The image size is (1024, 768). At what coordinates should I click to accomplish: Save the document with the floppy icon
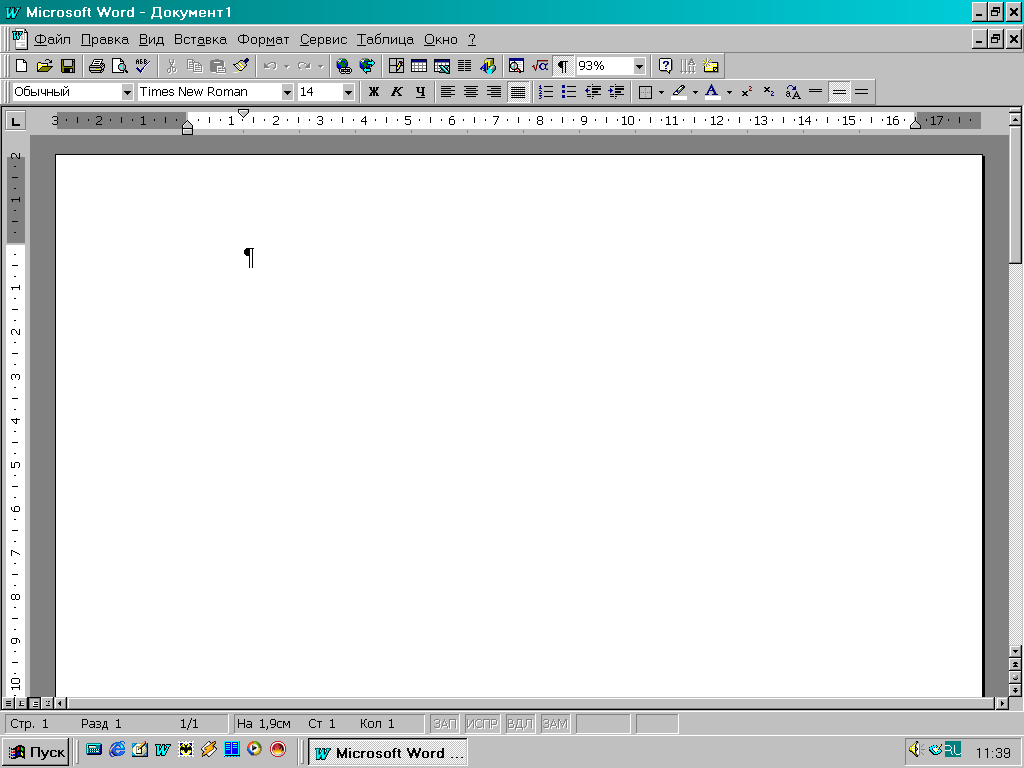68,66
